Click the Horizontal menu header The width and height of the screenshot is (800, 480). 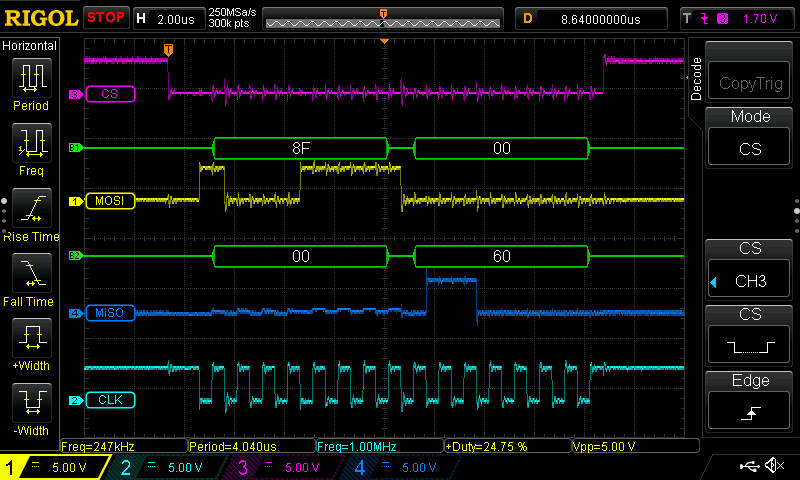pyautogui.click(x=30, y=46)
